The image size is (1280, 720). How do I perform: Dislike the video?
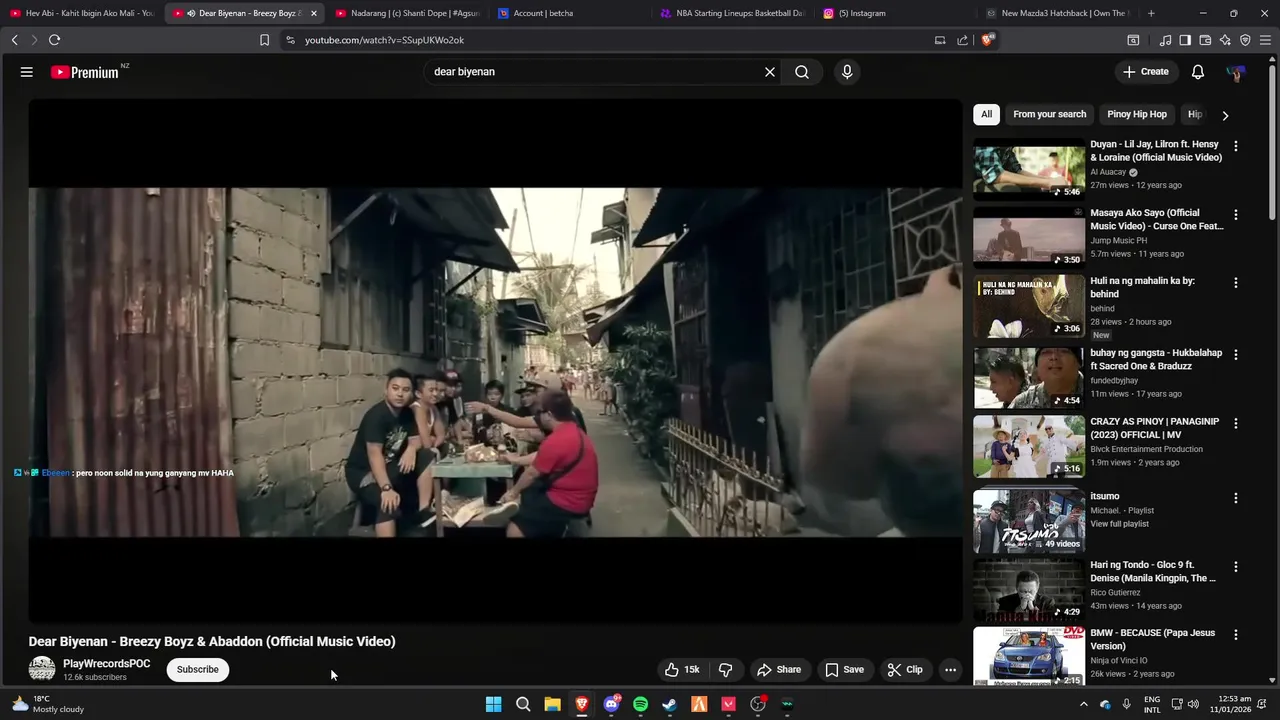[x=726, y=670]
